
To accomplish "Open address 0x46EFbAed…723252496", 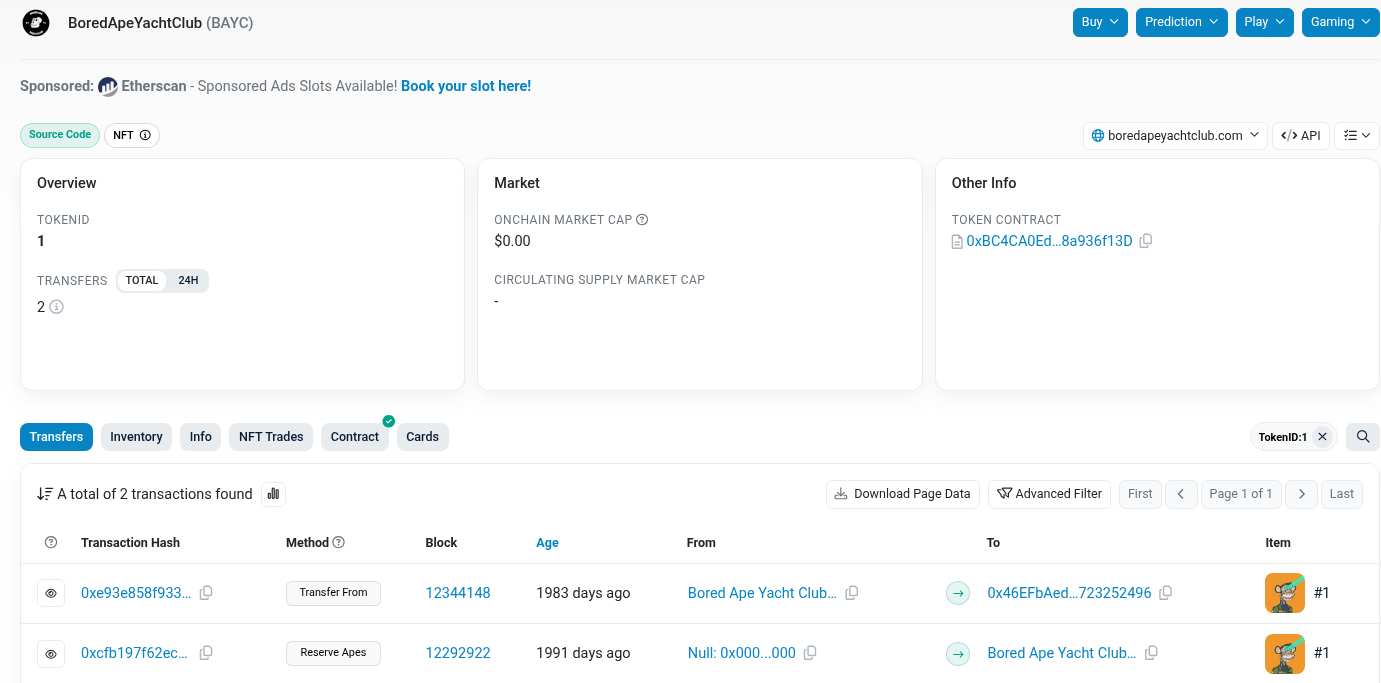I will tap(1069, 593).
